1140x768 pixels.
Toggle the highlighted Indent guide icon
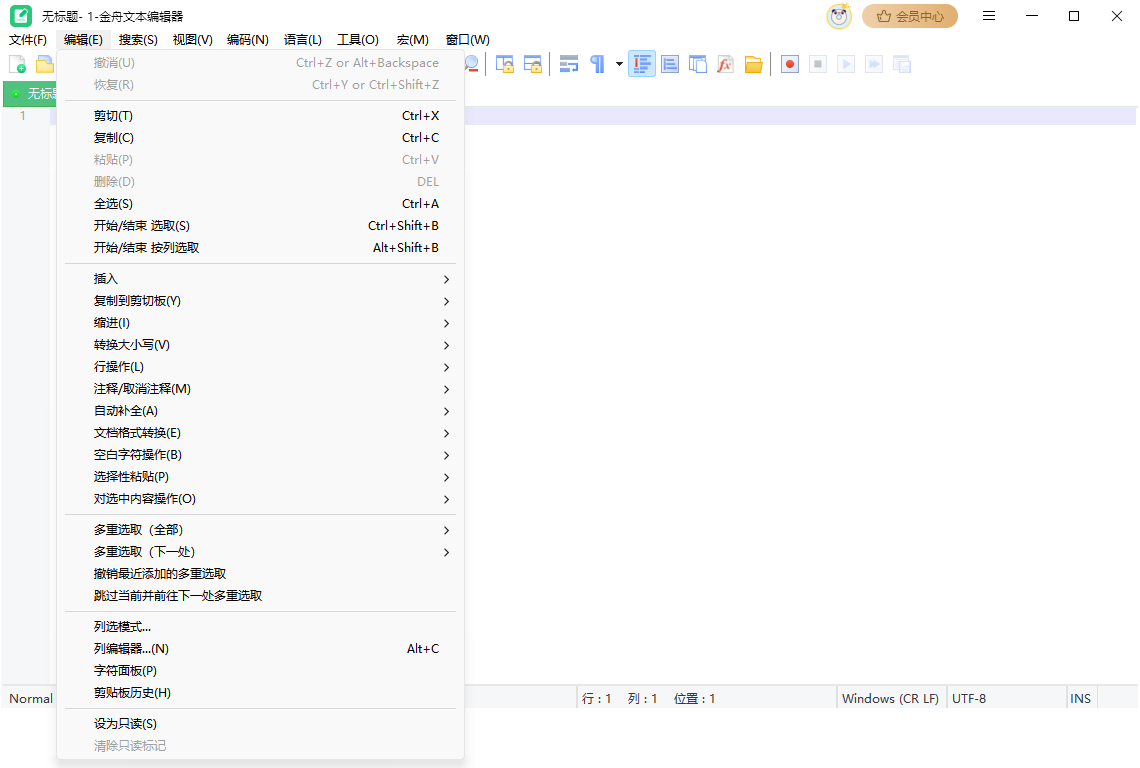point(642,64)
